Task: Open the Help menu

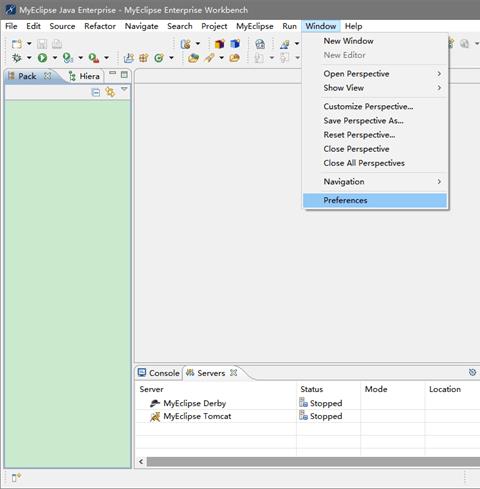Action: (x=353, y=26)
